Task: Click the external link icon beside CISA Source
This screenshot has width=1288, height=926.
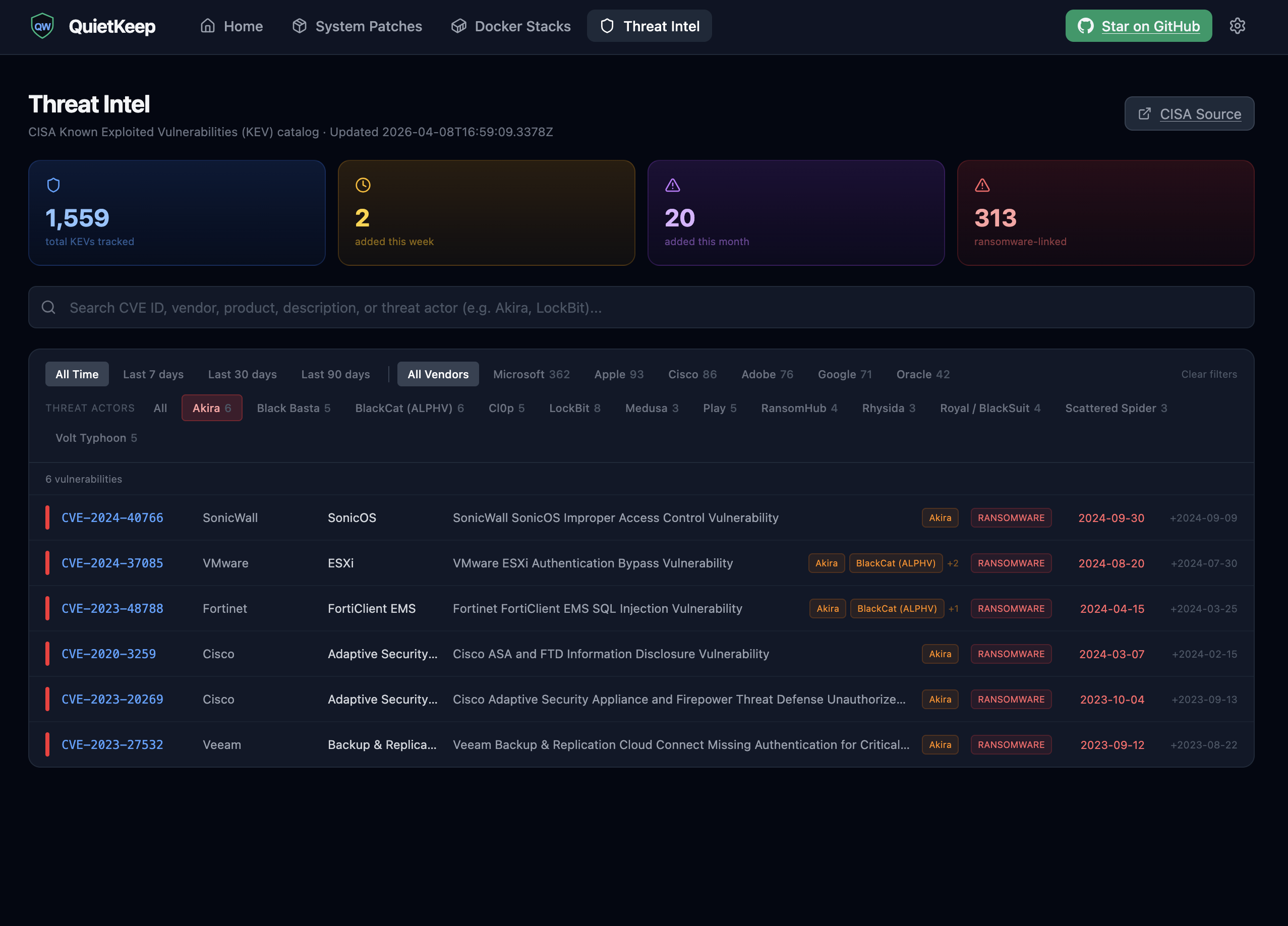Action: (x=1145, y=113)
